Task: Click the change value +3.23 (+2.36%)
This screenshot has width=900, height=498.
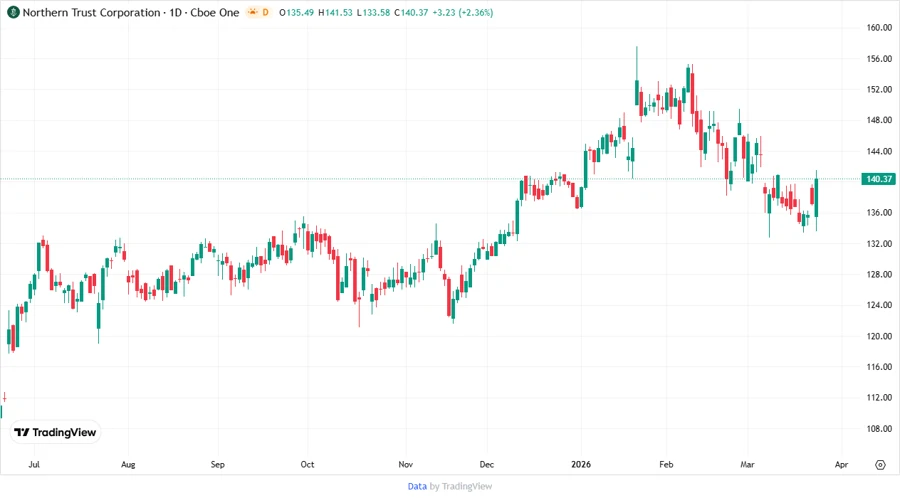Action: click(x=463, y=13)
